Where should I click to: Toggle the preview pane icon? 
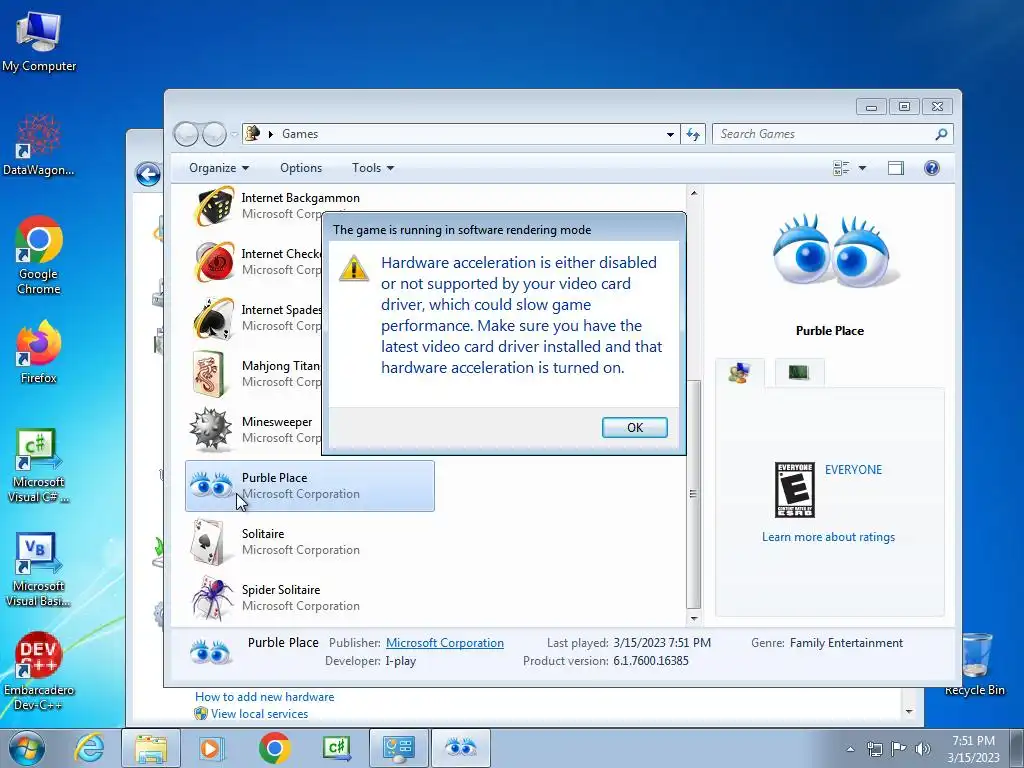tap(895, 168)
